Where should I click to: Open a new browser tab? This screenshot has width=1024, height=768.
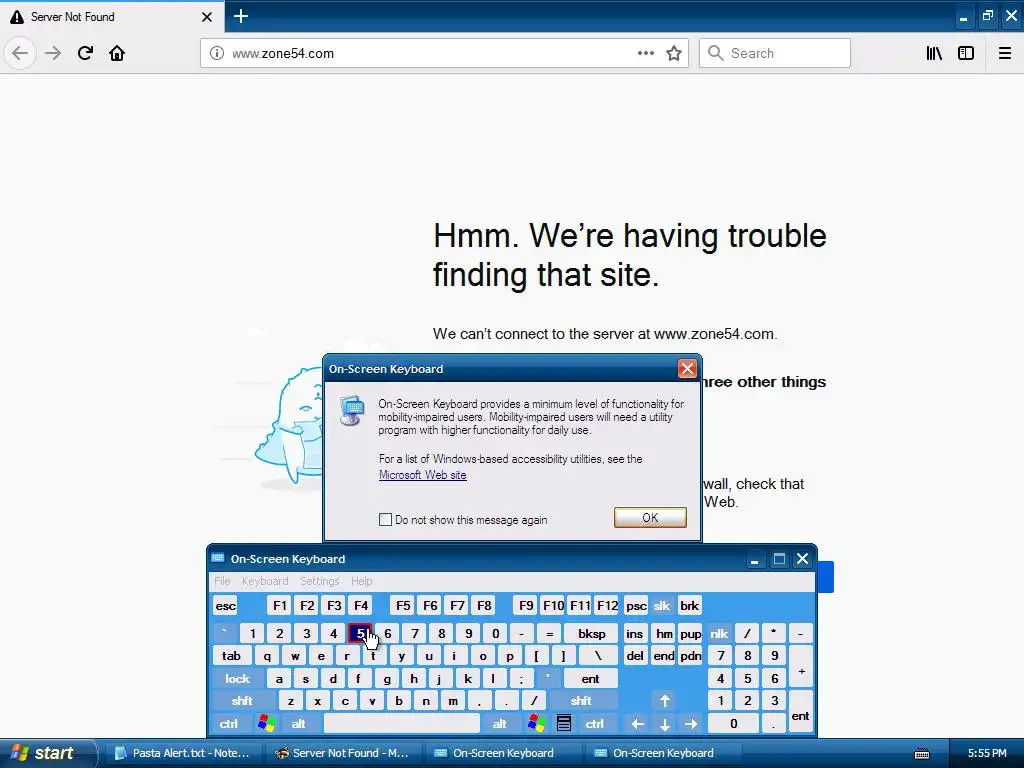click(241, 16)
